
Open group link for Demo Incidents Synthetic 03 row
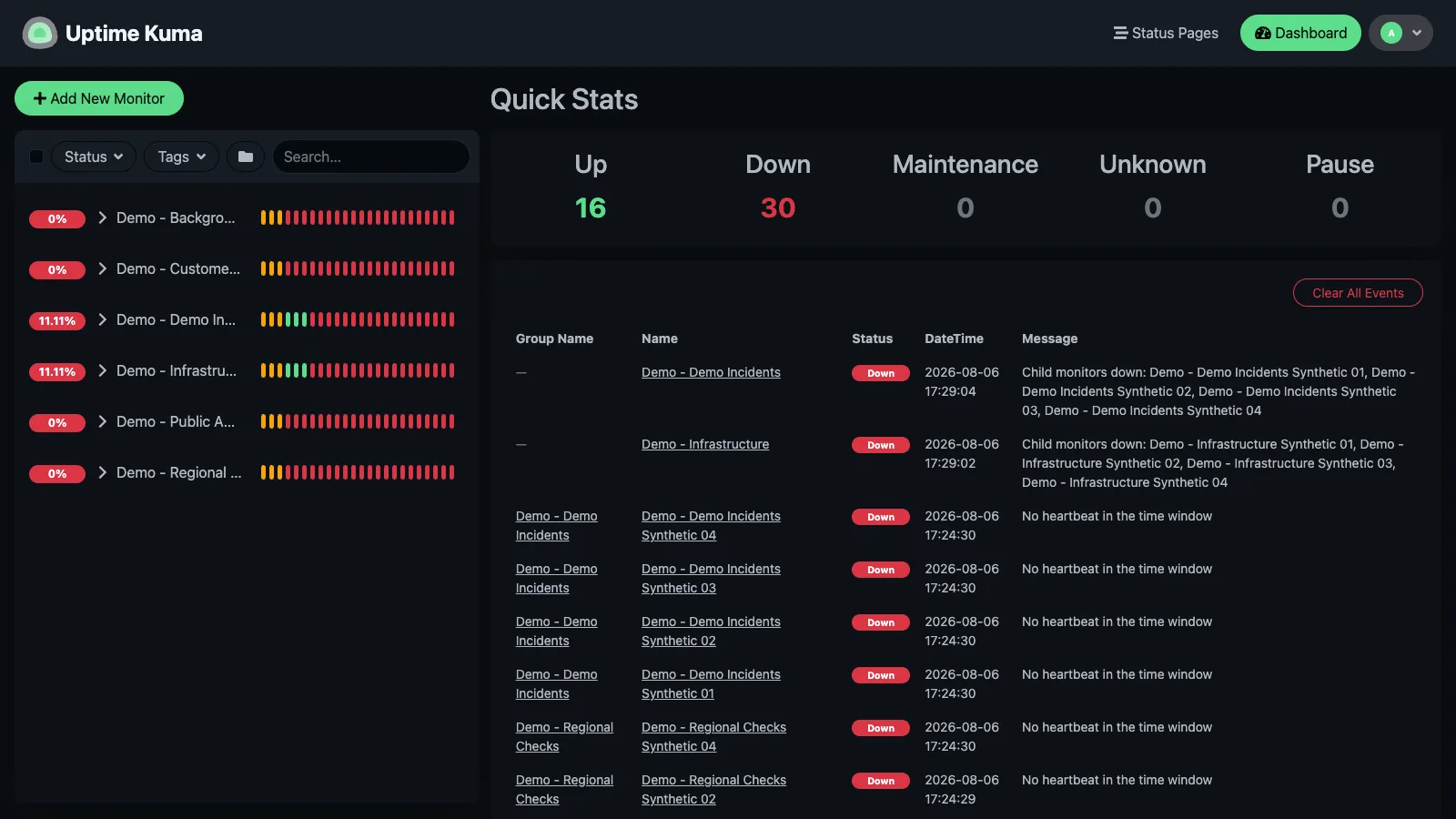(x=556, y=579)
